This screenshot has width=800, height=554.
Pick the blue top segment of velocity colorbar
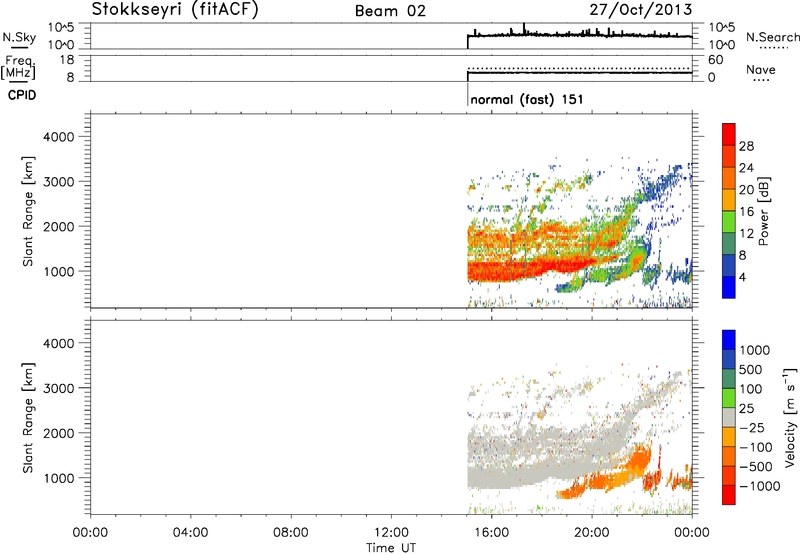pyautogui.click(x=729, y=340)
